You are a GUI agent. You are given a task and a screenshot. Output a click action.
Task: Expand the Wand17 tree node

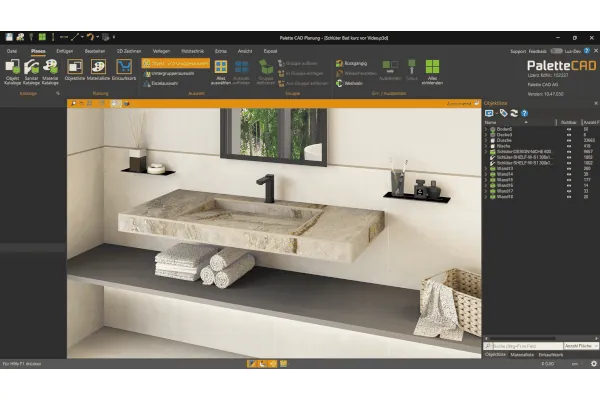[x=486, y=191]
